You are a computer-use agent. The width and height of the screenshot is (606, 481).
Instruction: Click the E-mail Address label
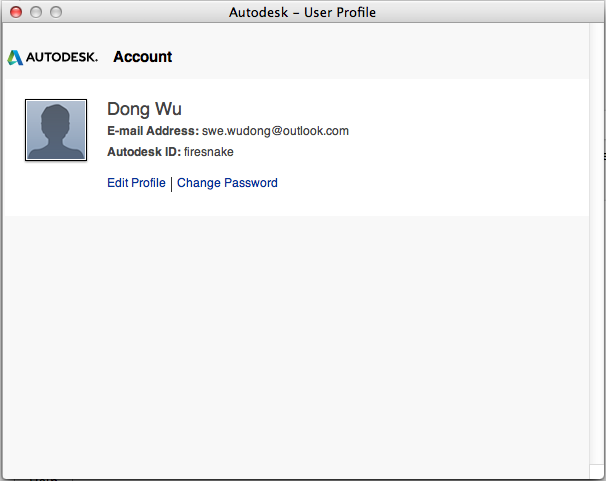(x=153, y=131)
